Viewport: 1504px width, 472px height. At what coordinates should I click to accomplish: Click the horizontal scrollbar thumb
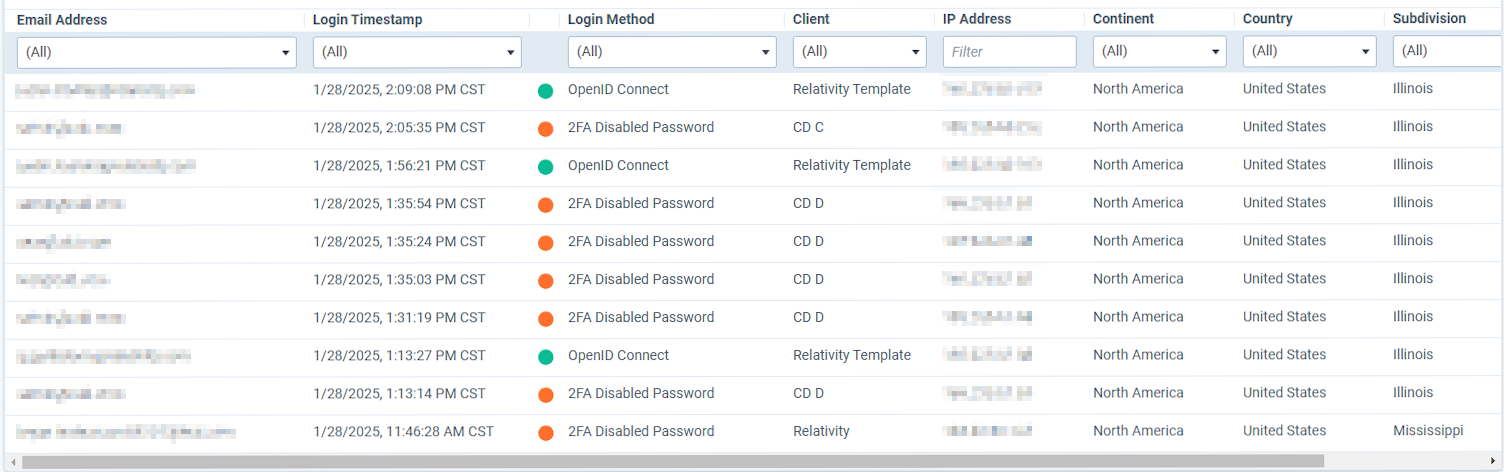673,461
